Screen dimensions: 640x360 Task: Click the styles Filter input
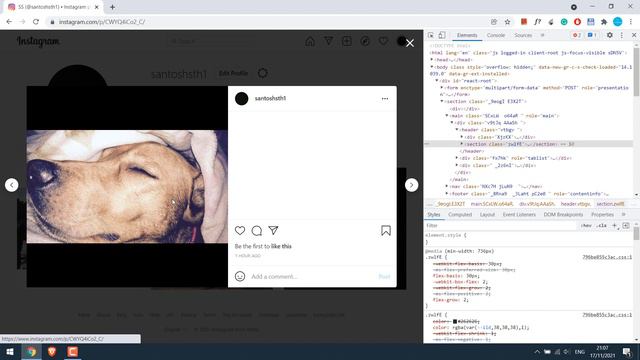click(x=501, y=226)
